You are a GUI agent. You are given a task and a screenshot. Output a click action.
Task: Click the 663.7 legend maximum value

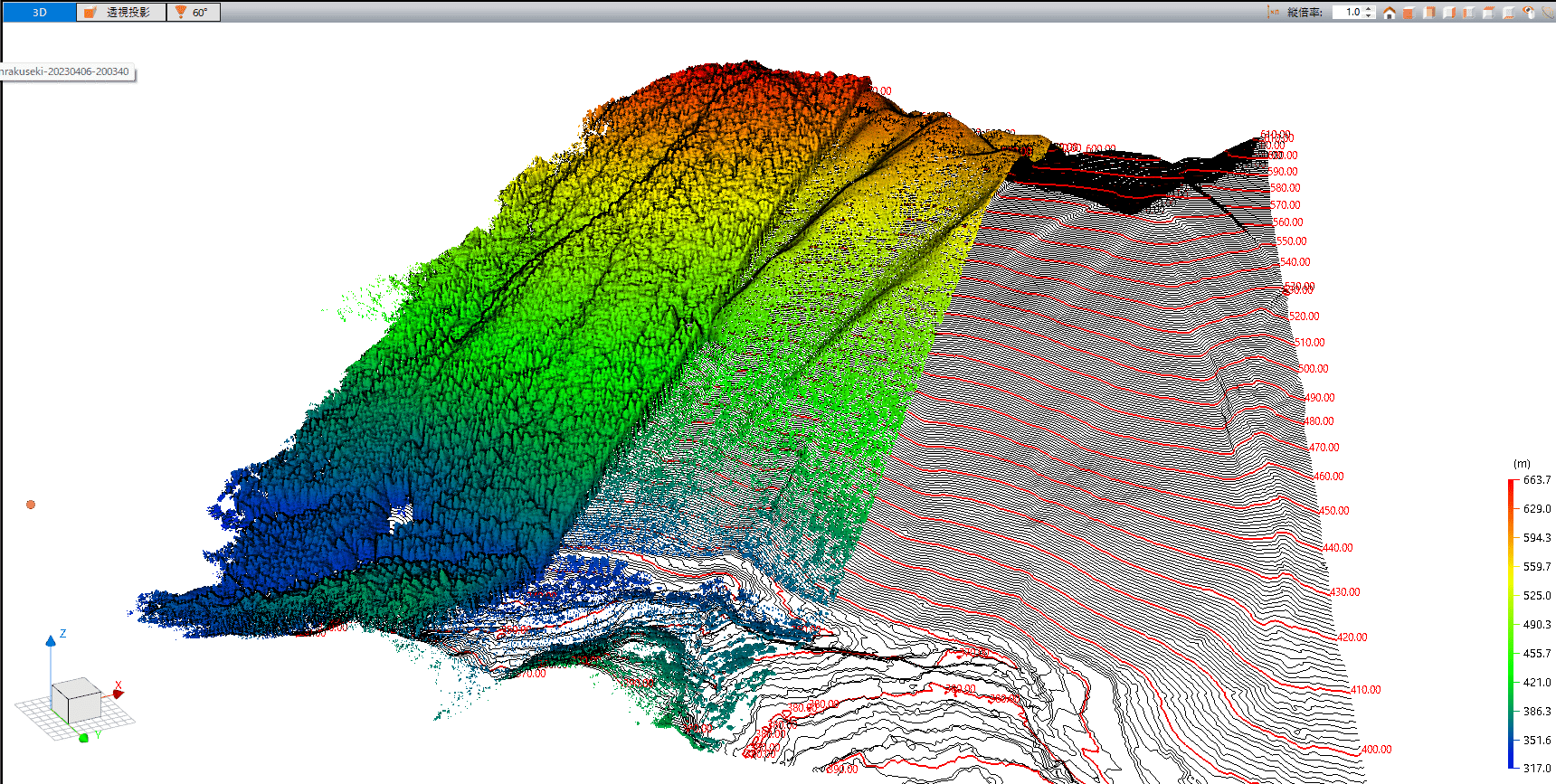1536,480
